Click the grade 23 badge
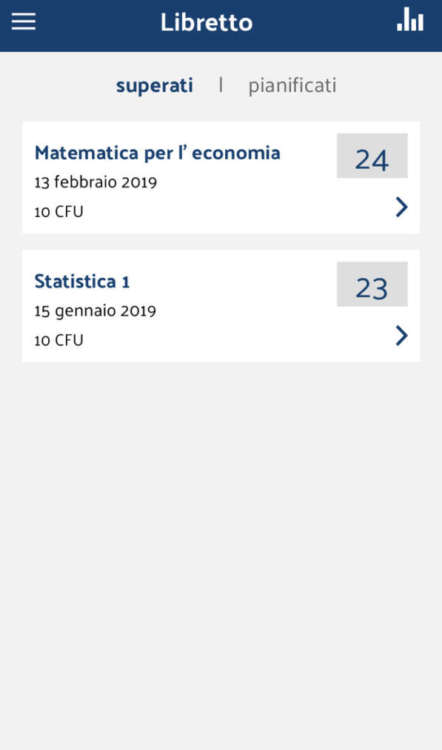This screenshot has width=442, height=750. click(x=372, y=284)
